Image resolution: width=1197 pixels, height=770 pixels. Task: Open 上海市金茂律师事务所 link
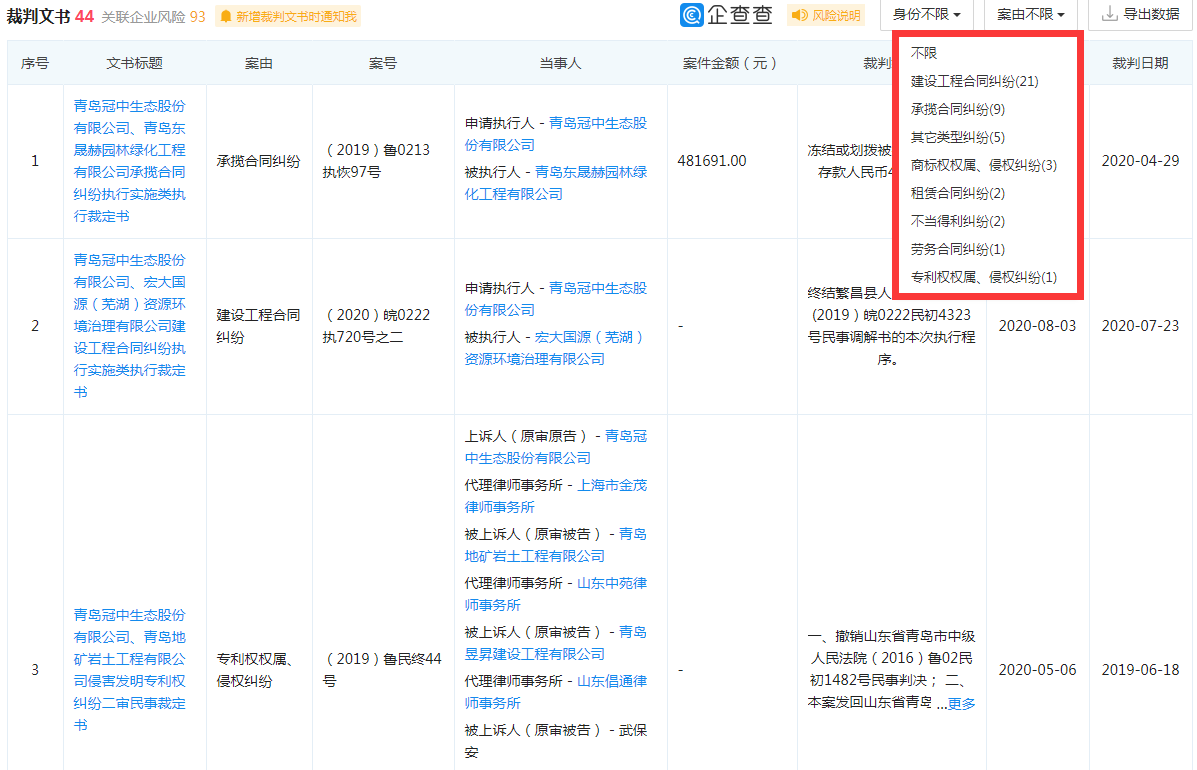click(x=556, y=496)
